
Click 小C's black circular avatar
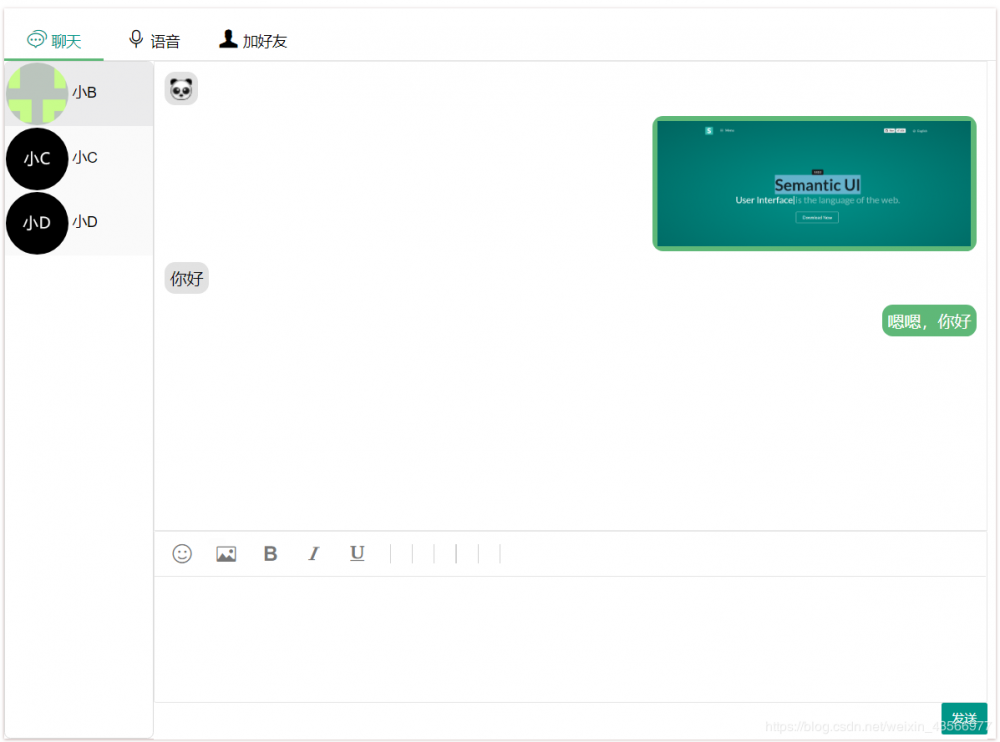point(37,158)
